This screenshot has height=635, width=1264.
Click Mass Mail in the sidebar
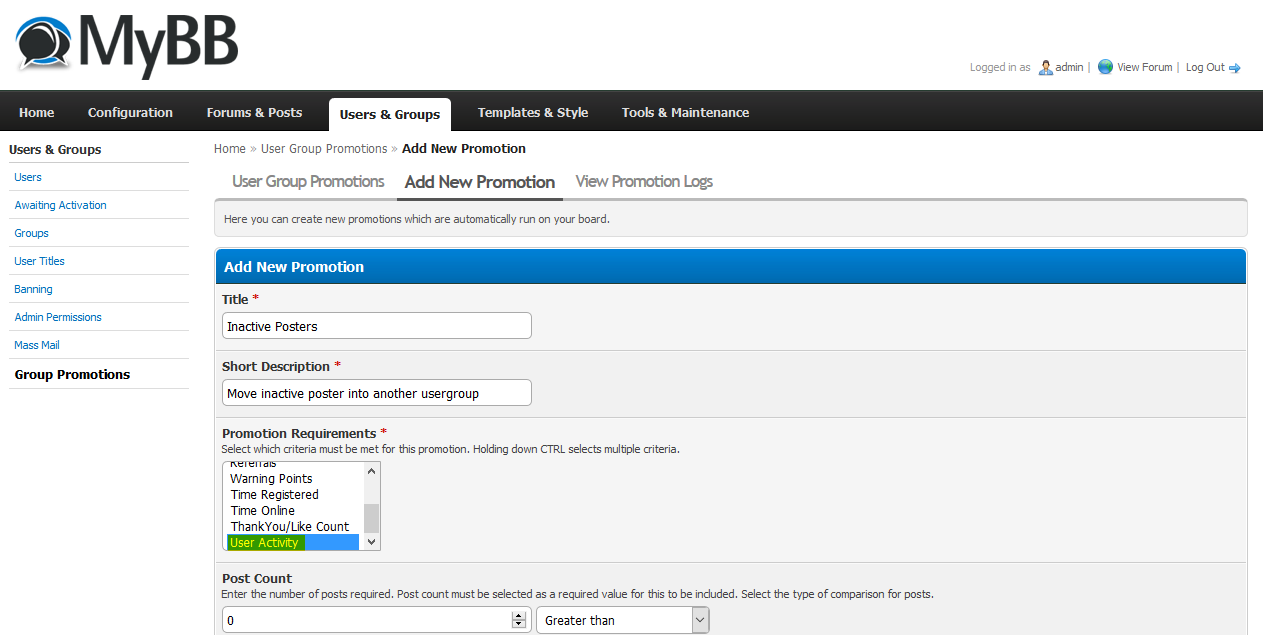click(x=37, y=345)
